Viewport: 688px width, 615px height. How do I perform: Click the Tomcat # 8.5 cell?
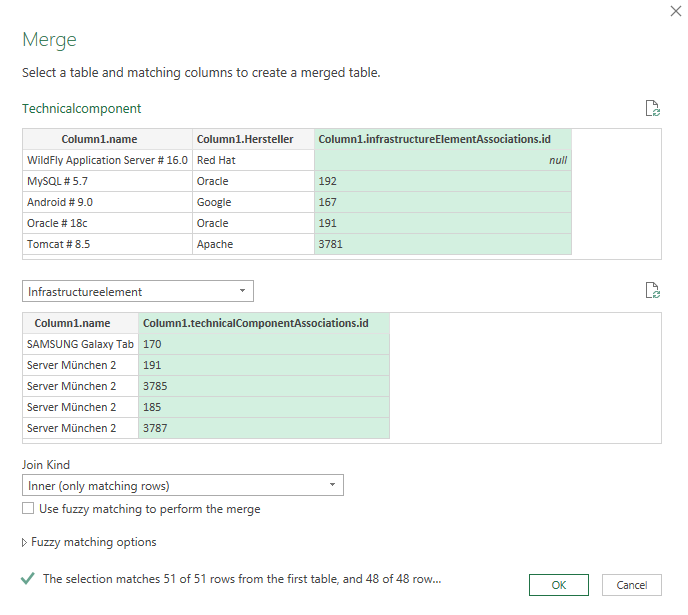point(107,244)
